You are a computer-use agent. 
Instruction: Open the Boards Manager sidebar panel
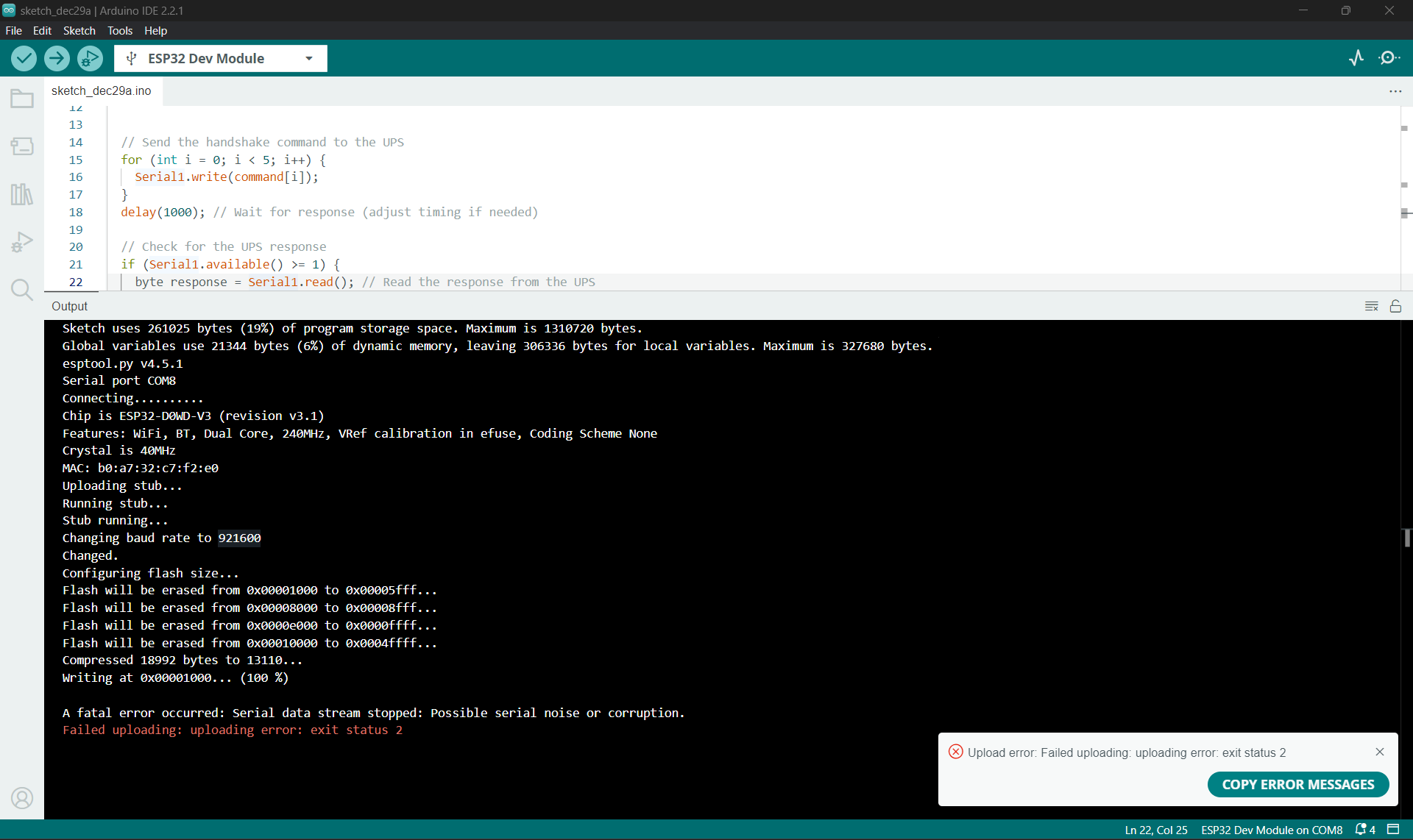(22, 146)
